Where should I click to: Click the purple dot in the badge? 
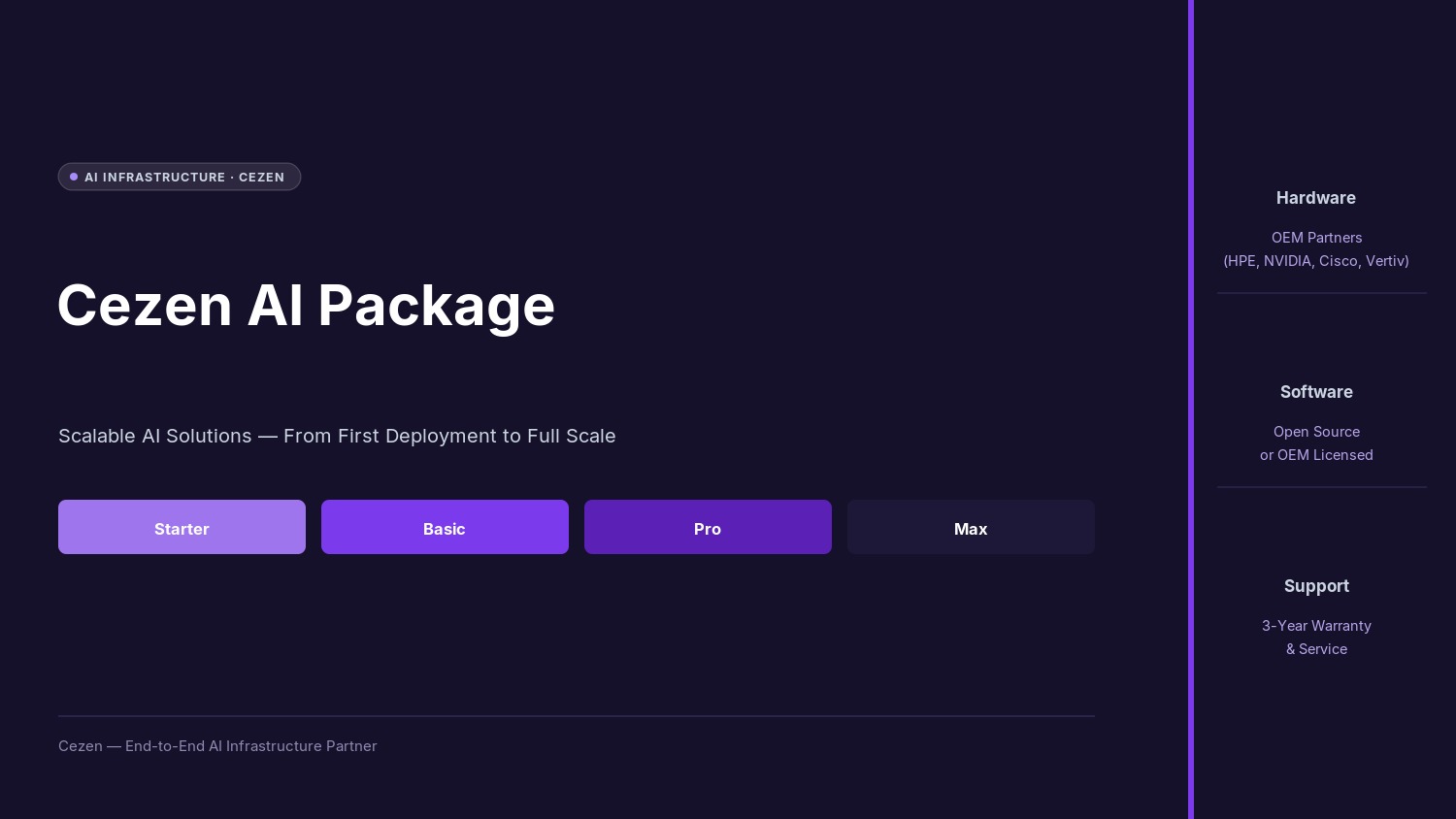pyautogui.click(x=74, y=177)
